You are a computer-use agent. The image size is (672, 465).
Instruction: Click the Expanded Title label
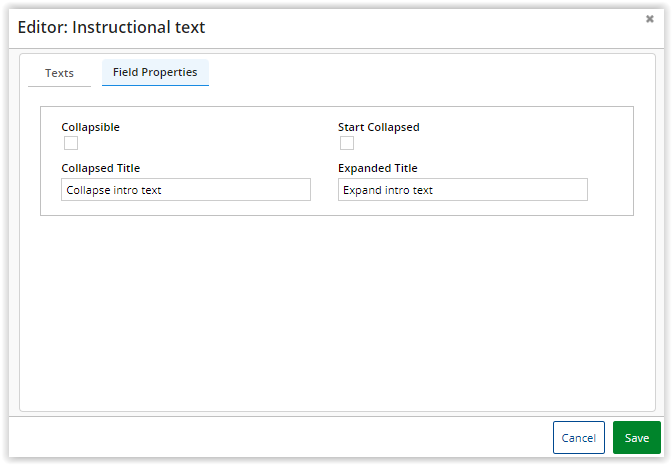click(x=377, y=168)
